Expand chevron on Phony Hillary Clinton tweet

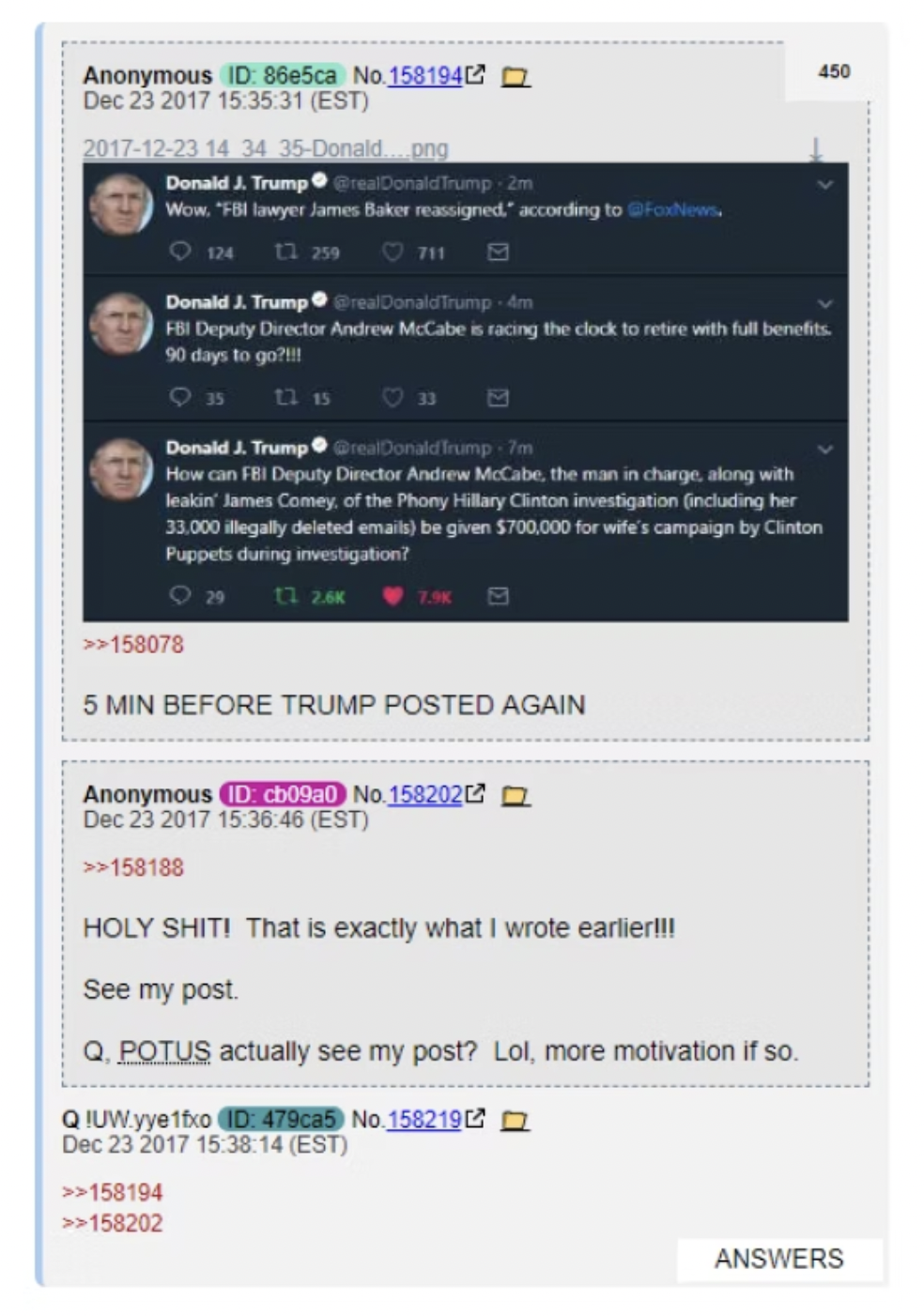click(824, 450)
